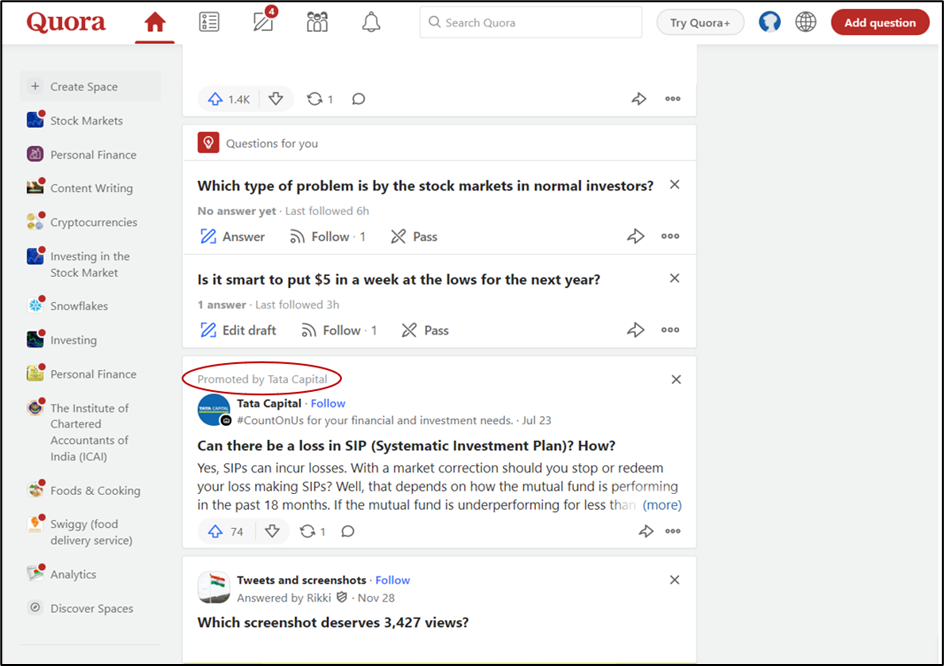944x666 pixels.
Task: Open more options for 1.4K upvotes post
Action: tap(672, 99)
